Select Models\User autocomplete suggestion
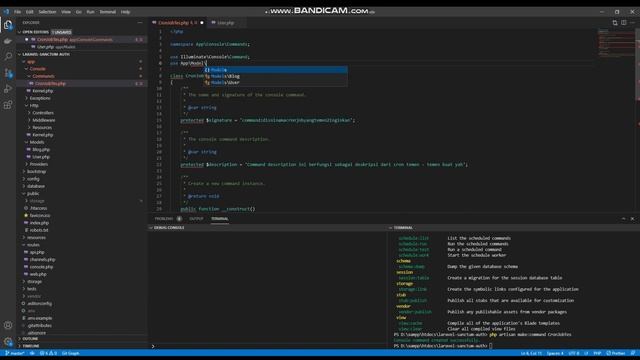Screen dimensions: 640x360 point(276,82)
